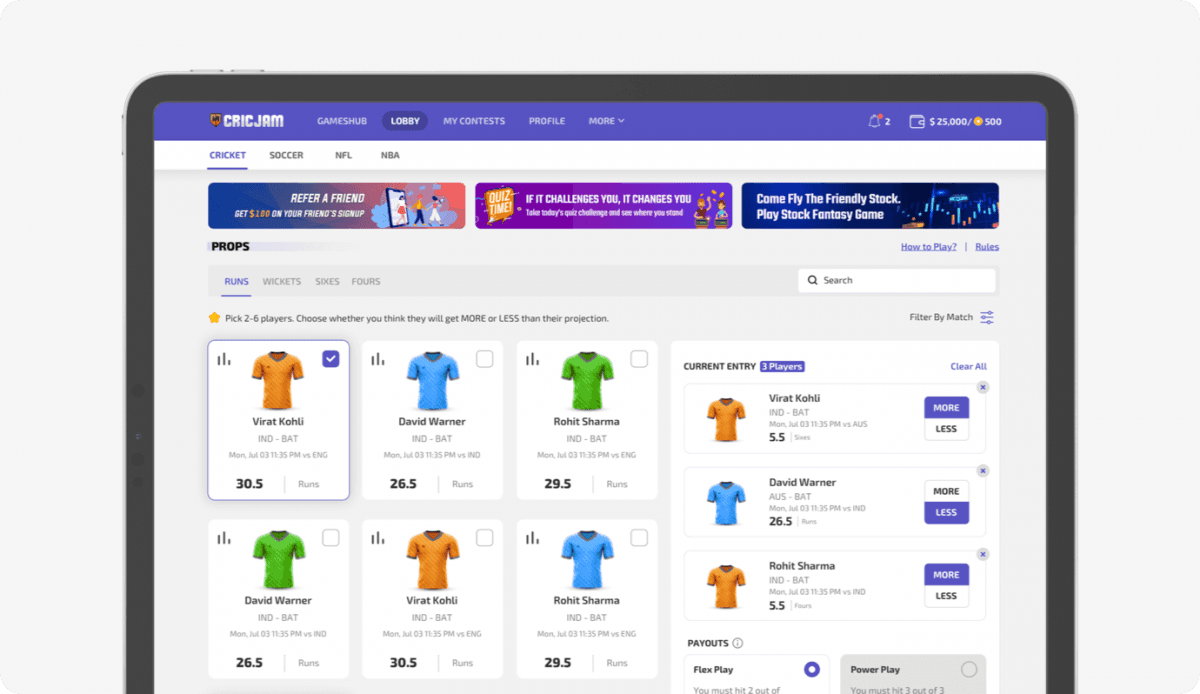This screenshot has width=1200, height=694.
Task: Open the Stock Fantasy Game banner
Action: tap(870, 206)
